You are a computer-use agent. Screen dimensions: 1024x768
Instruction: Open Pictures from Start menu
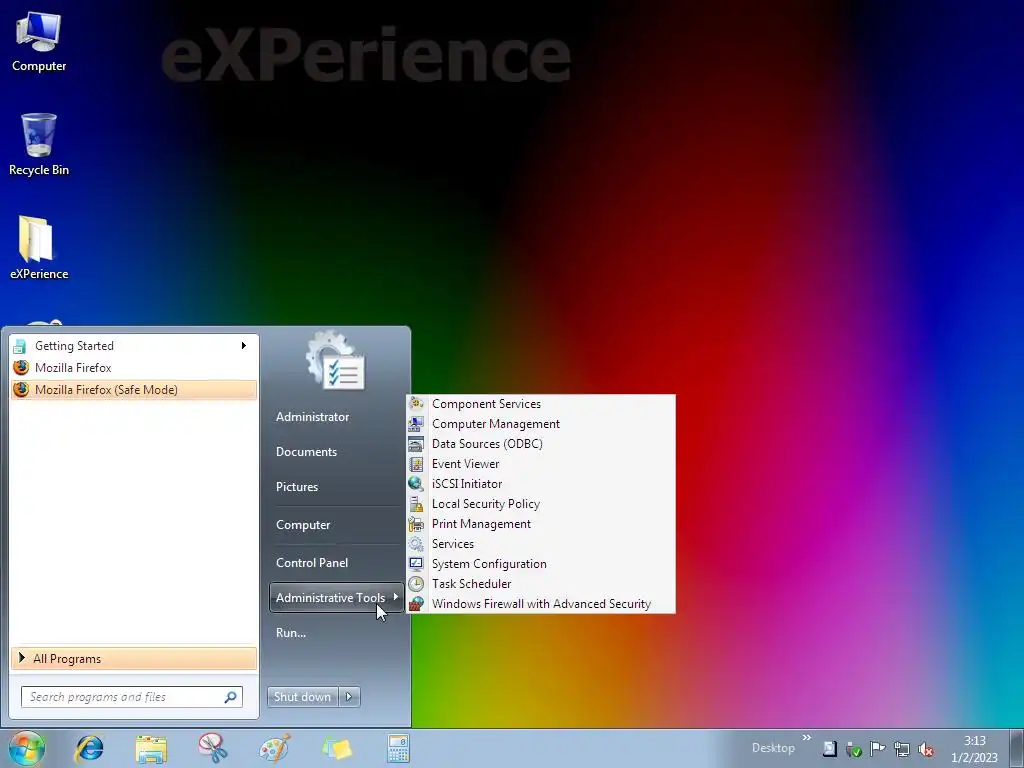[297, 487]
